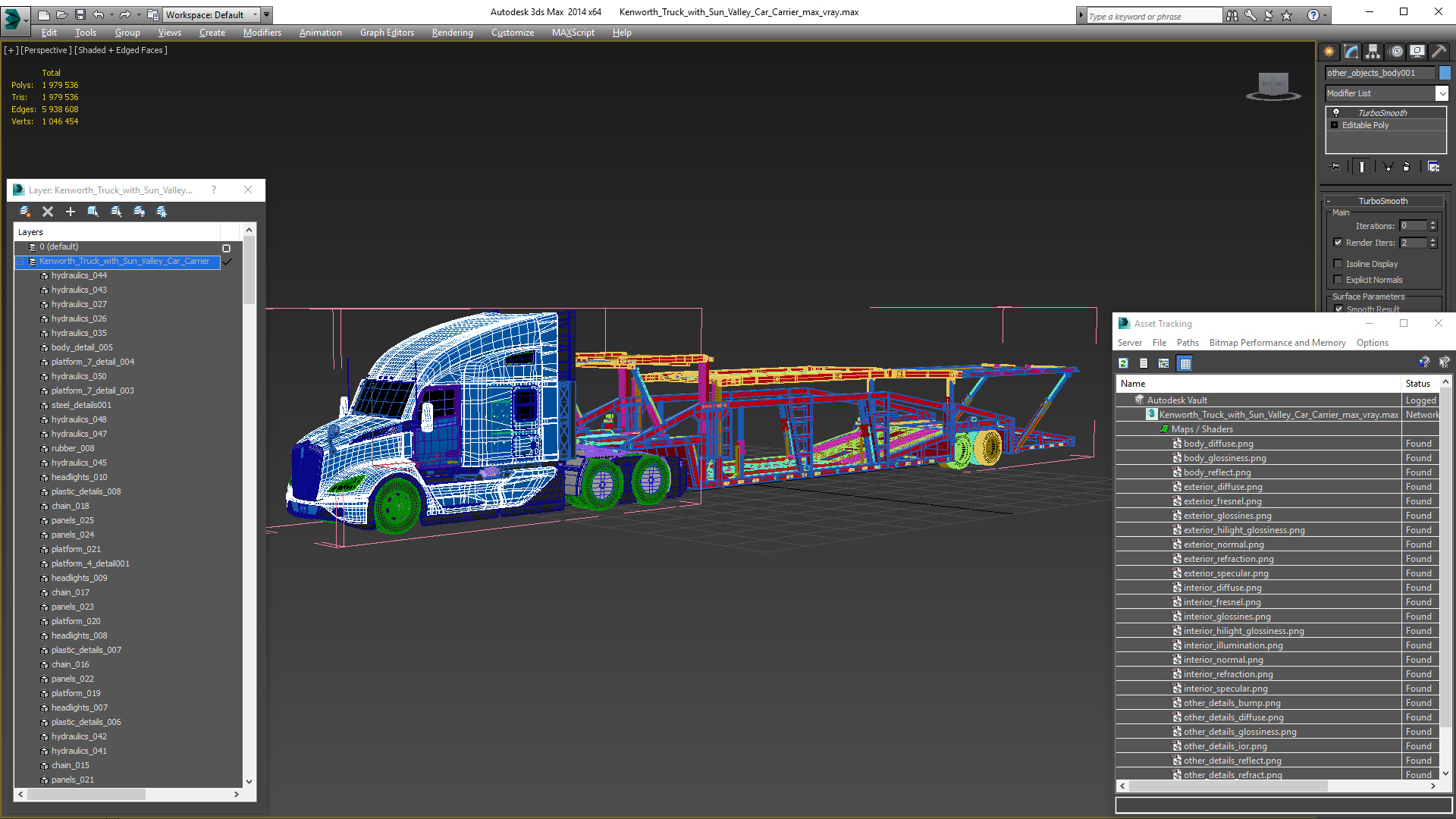Select body_diffuse.png in Asset Tracking

pyautogui.click(x=1218, y=444)
